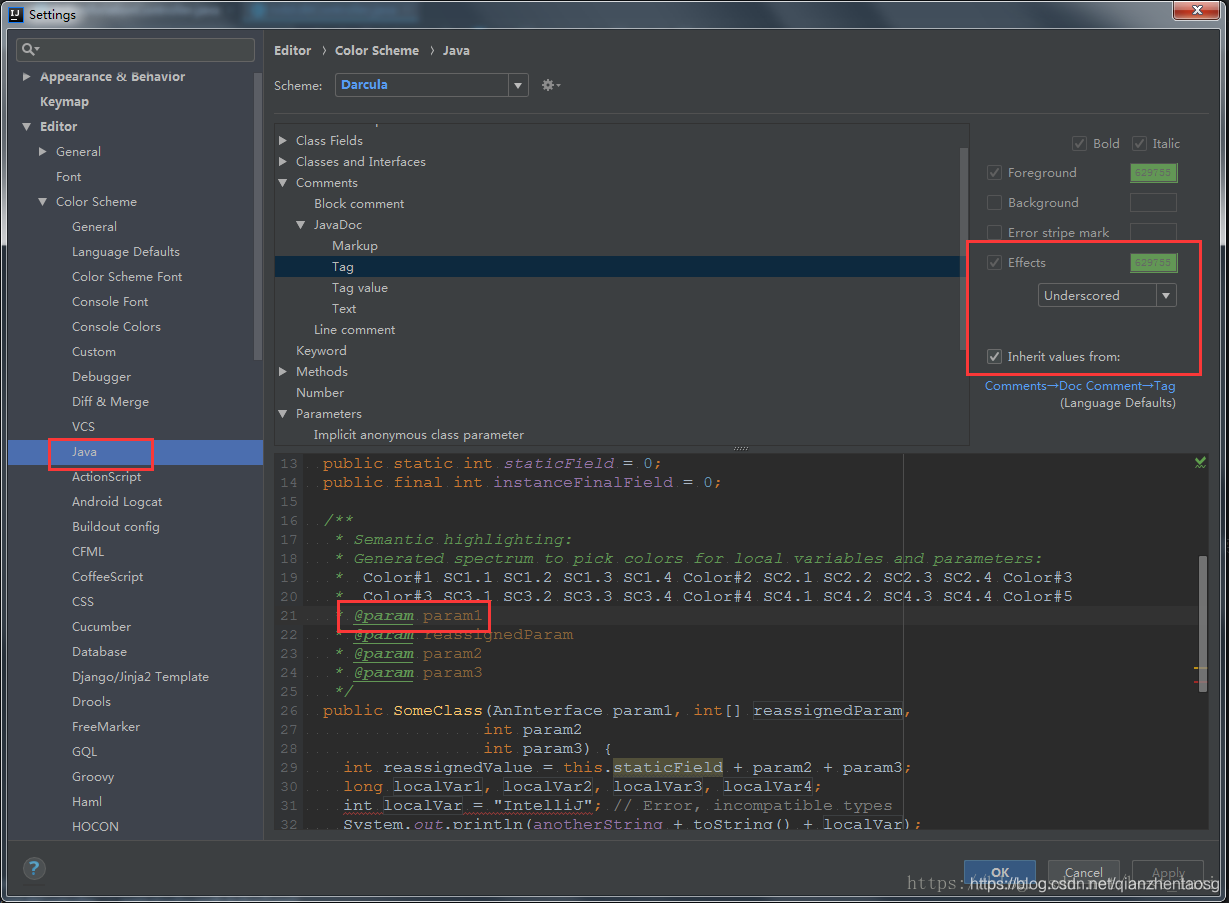Click Color Scheme in the breadcrumb
1229x903 pixels.
tap(377, 51)
